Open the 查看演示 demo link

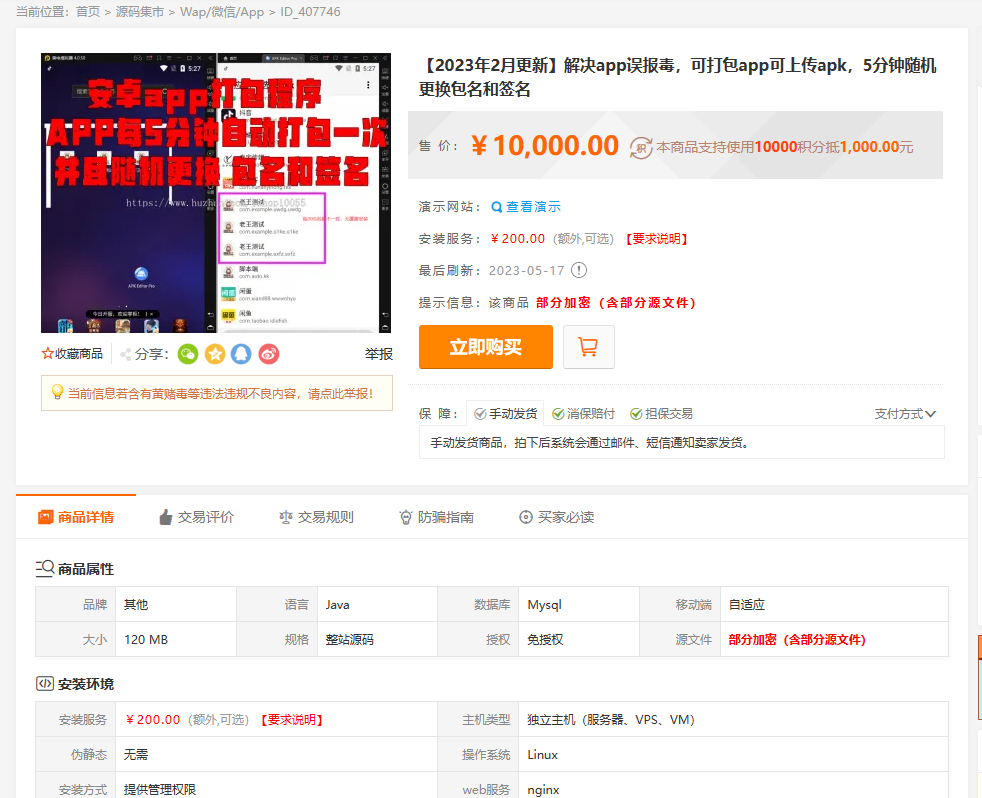pyautogui.click(x=534, y=207)
